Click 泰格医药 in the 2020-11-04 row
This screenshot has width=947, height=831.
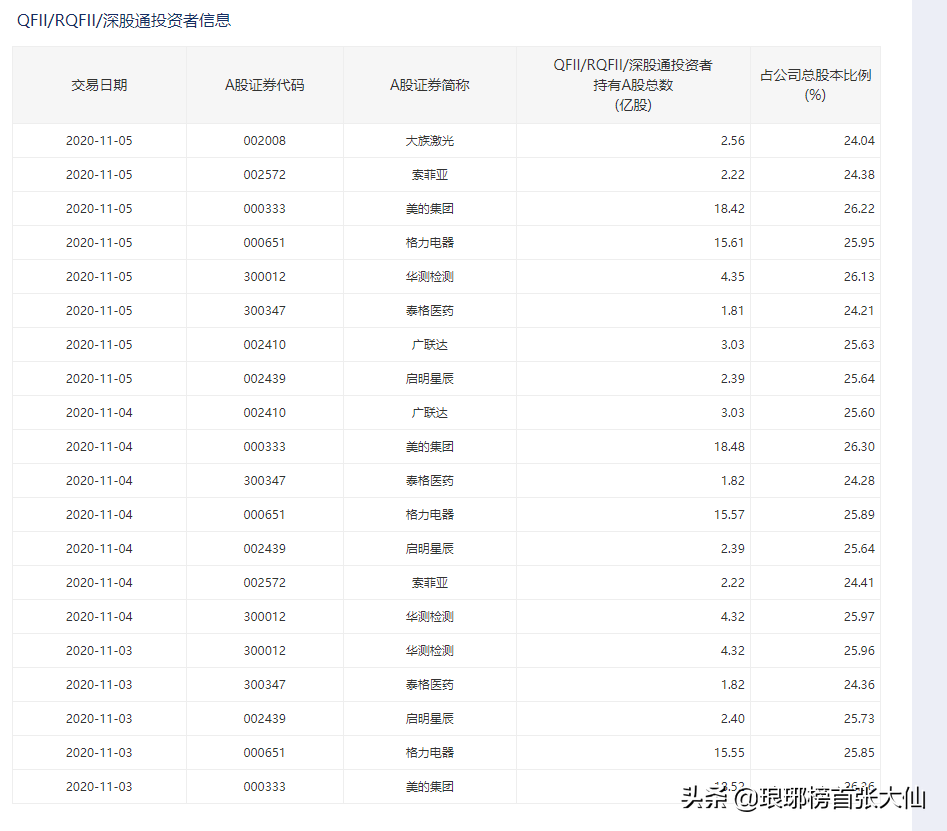click(429, 481)
